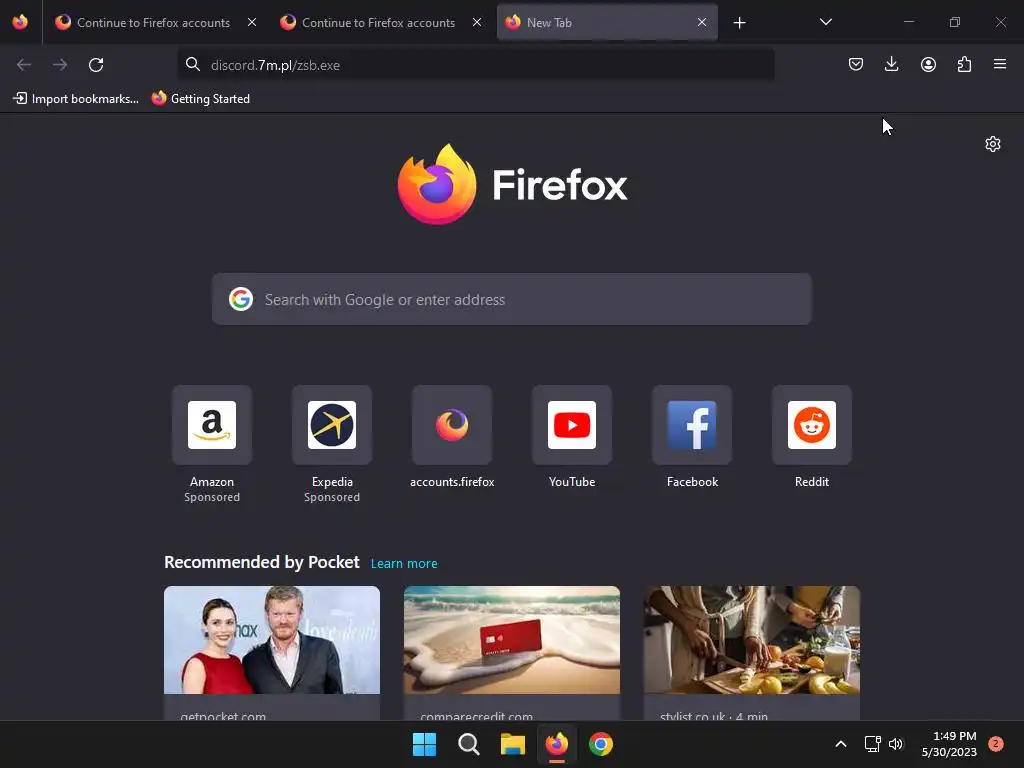Click the Search with Google input field
Image resolution: width=1024 pixels, height=768 pixels.
[511, 299]
